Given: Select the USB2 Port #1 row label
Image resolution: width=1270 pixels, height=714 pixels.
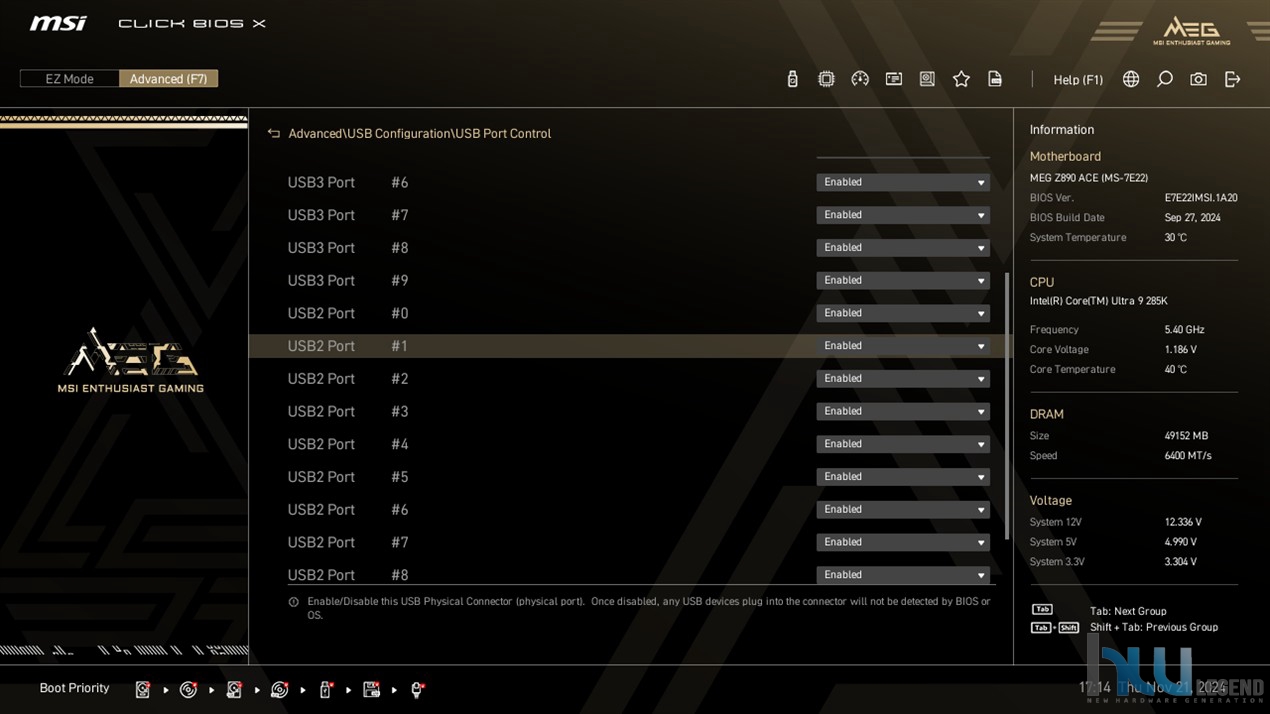Looking at the screenshot, I should [348, 346].
